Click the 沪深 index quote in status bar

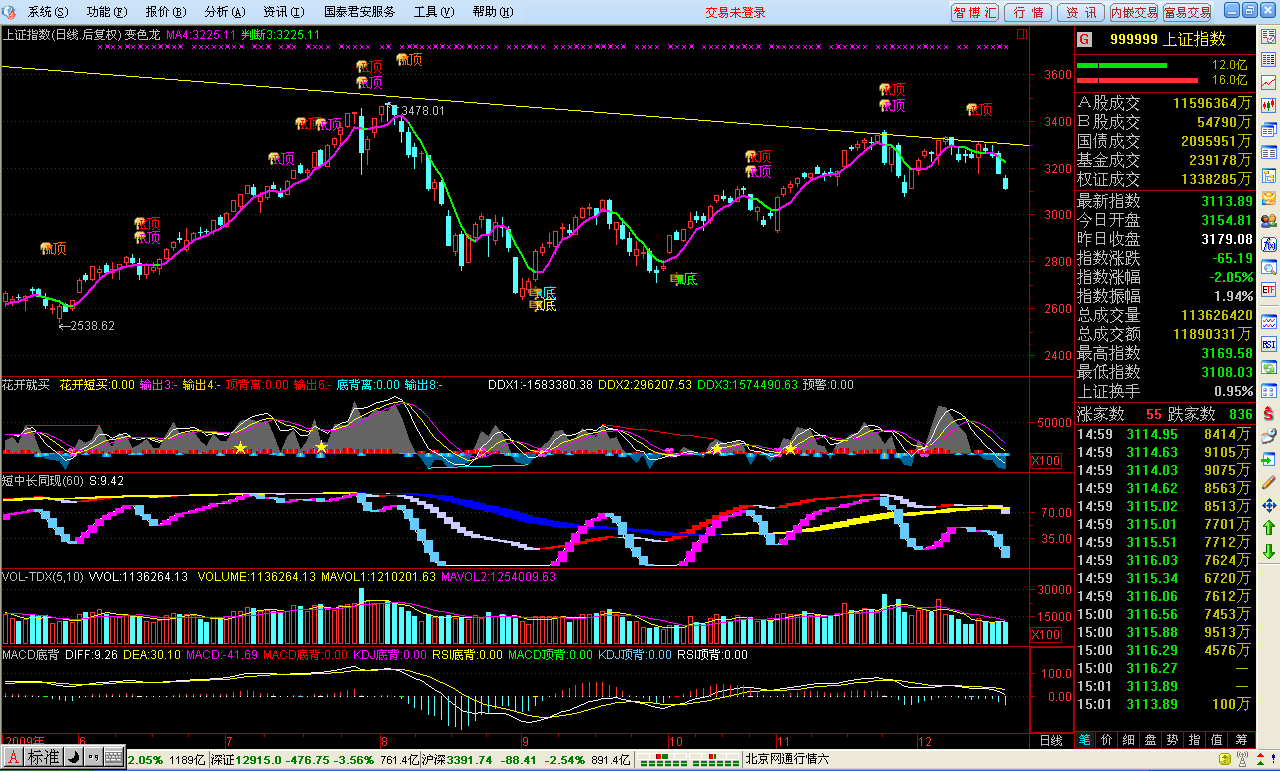coord(525,759)
